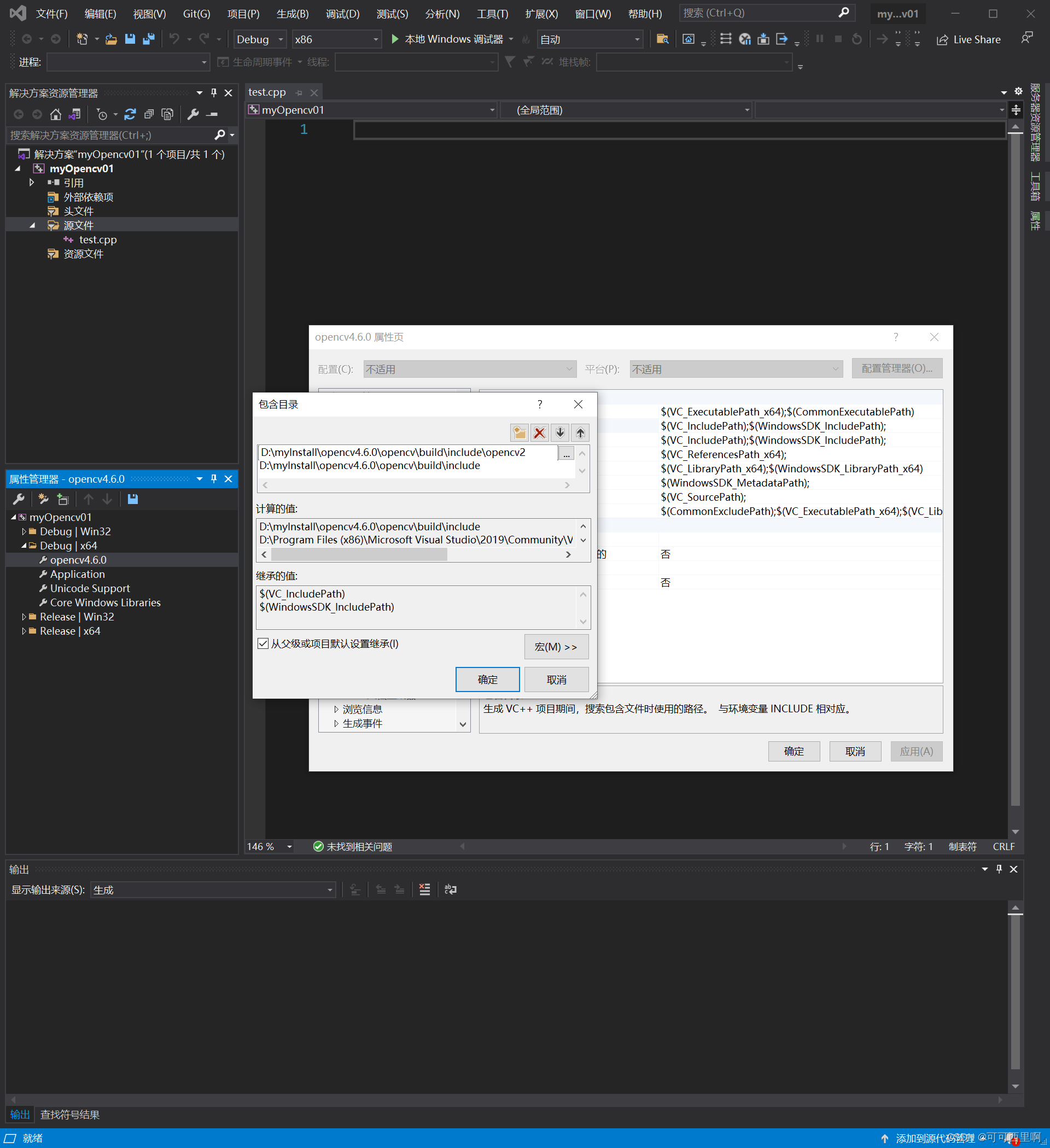The height and width of the screenshot is (1148, 1050).
Task: Click Add New Project Property Sheet icon
Action: pos(43,499)
